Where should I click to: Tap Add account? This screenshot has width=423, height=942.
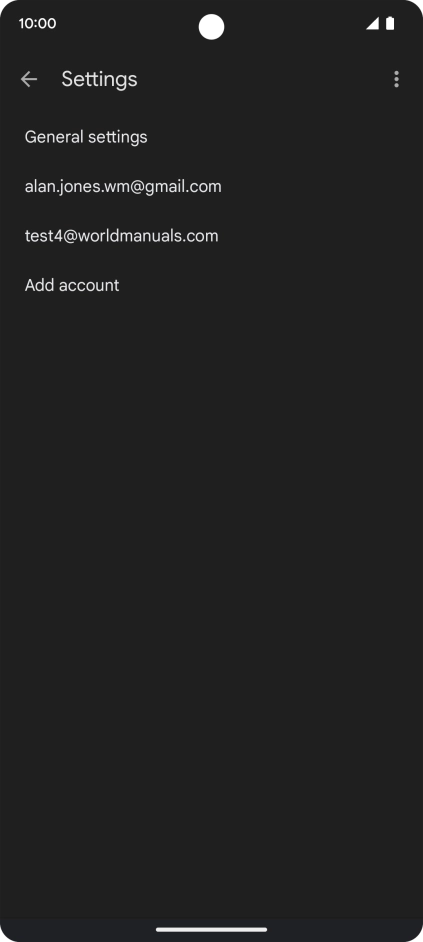(x=212, y=285)
